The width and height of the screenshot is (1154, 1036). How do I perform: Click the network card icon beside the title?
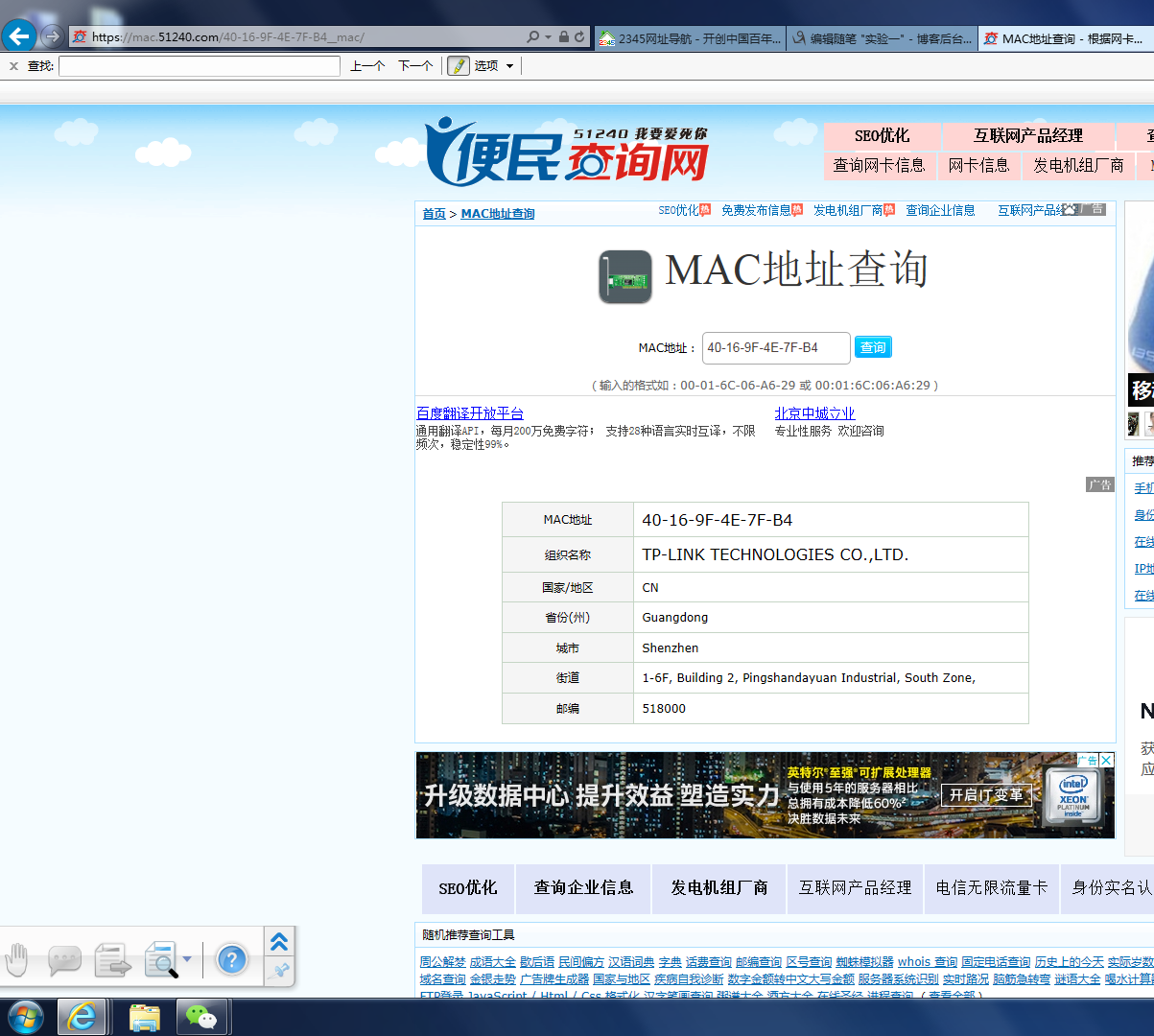click(625, 277)
